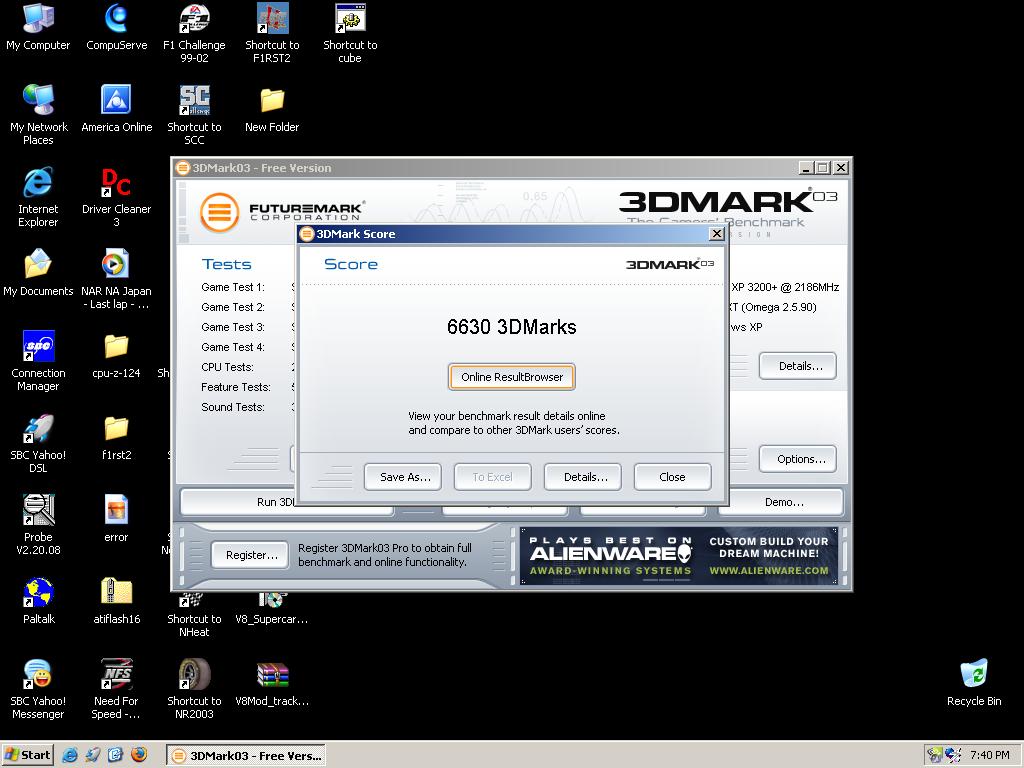This screenshot has width=1024, height=768.
Task: Click the Alienware advertisement banner
Action: 679,556
